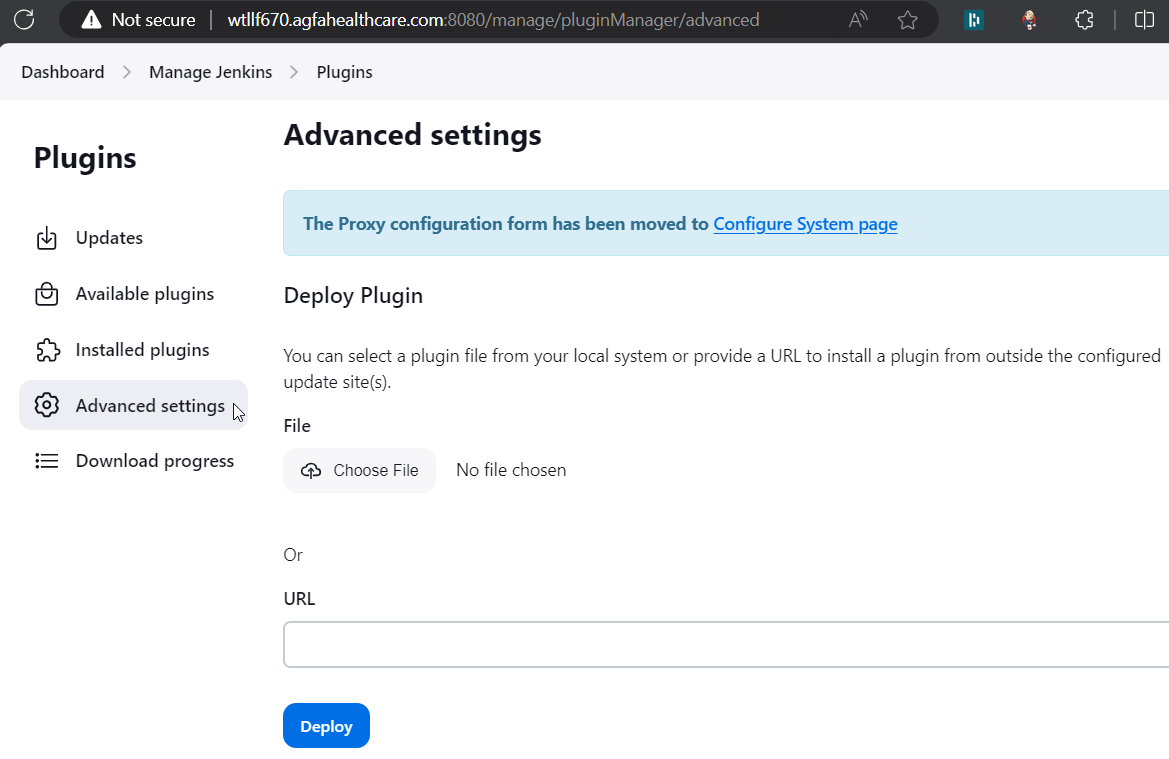The height and width of the screenshot is (759, 1169).
Task: Select Advanced settings in sidebar
Action: pos(133,405)
